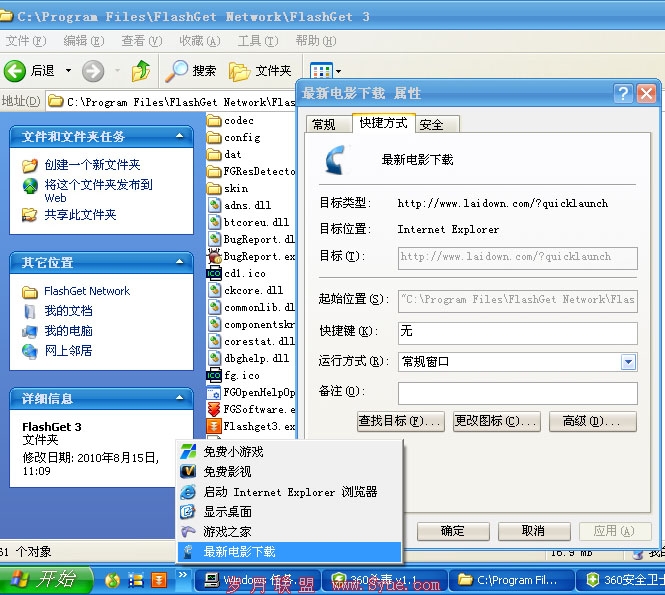
Task: Open the 帮助 menu
Action: tap(316, 41)
